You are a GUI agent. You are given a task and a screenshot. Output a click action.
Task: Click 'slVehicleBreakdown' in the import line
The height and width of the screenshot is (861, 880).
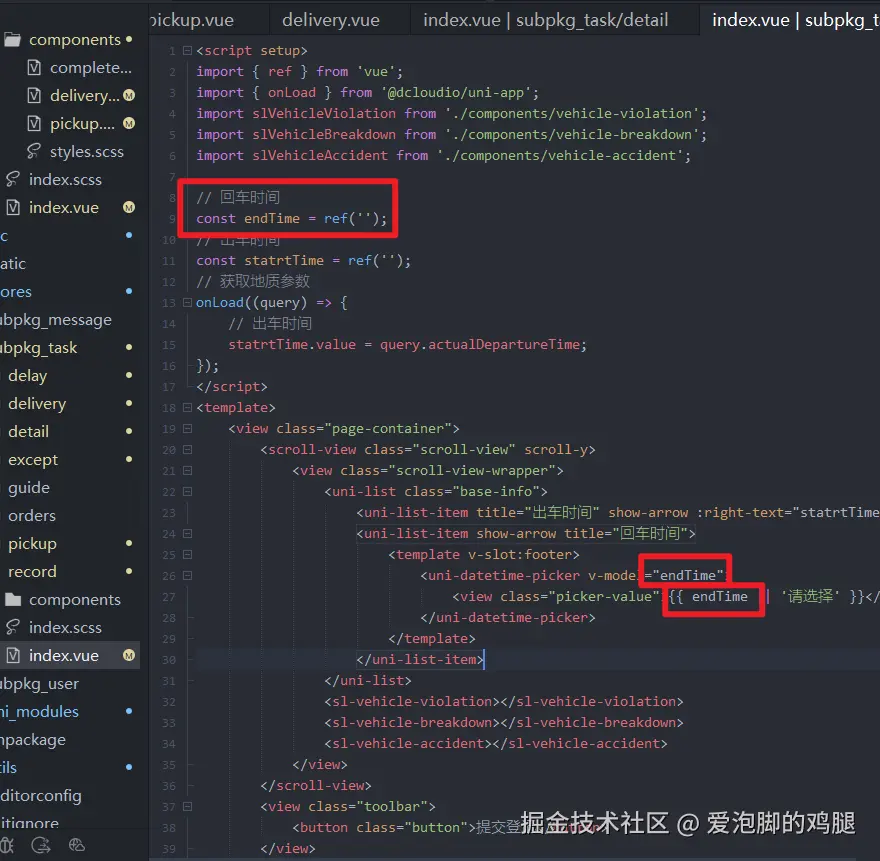(x=324, y=135)
